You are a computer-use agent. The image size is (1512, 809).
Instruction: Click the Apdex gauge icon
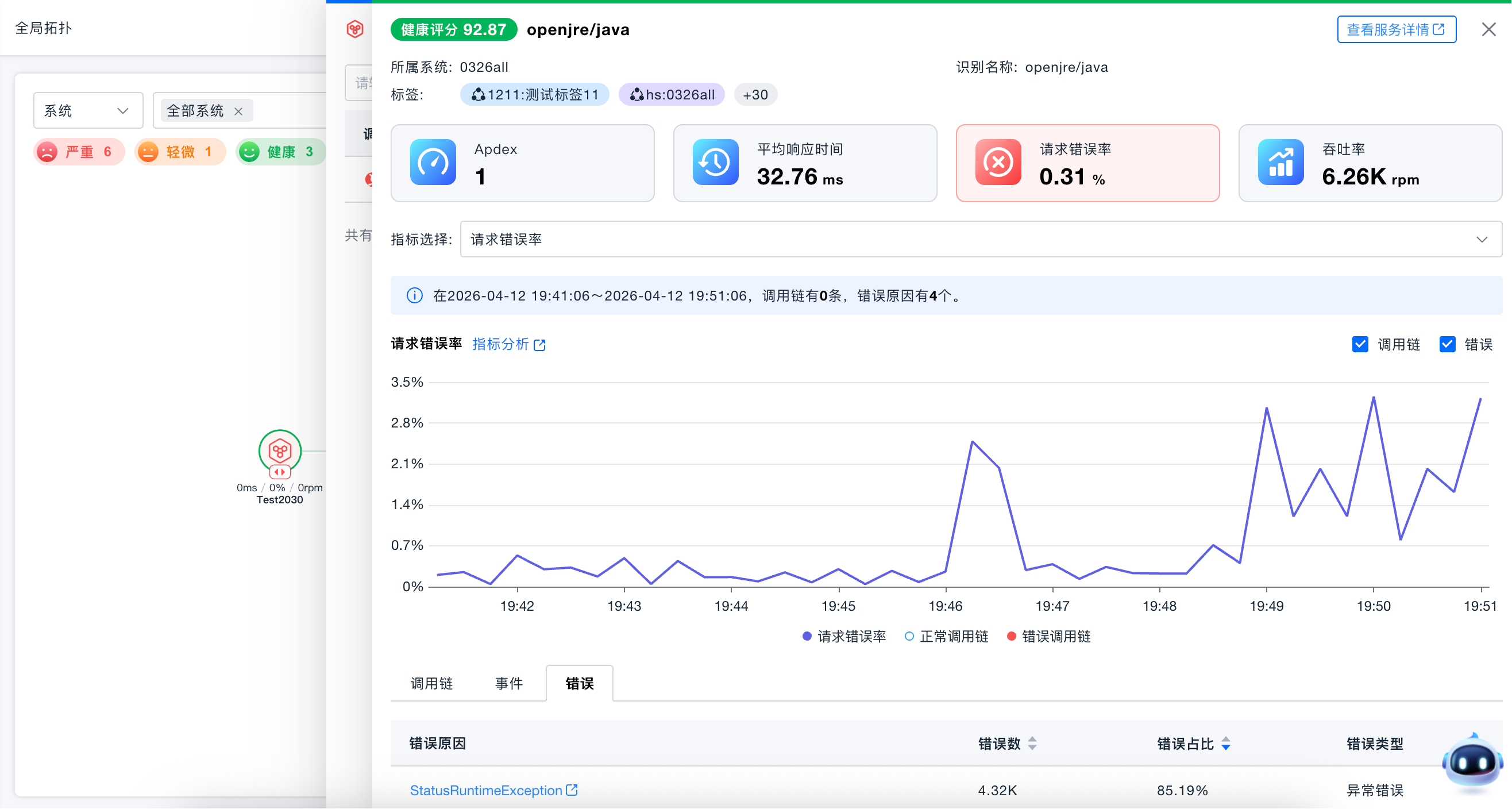433,163
